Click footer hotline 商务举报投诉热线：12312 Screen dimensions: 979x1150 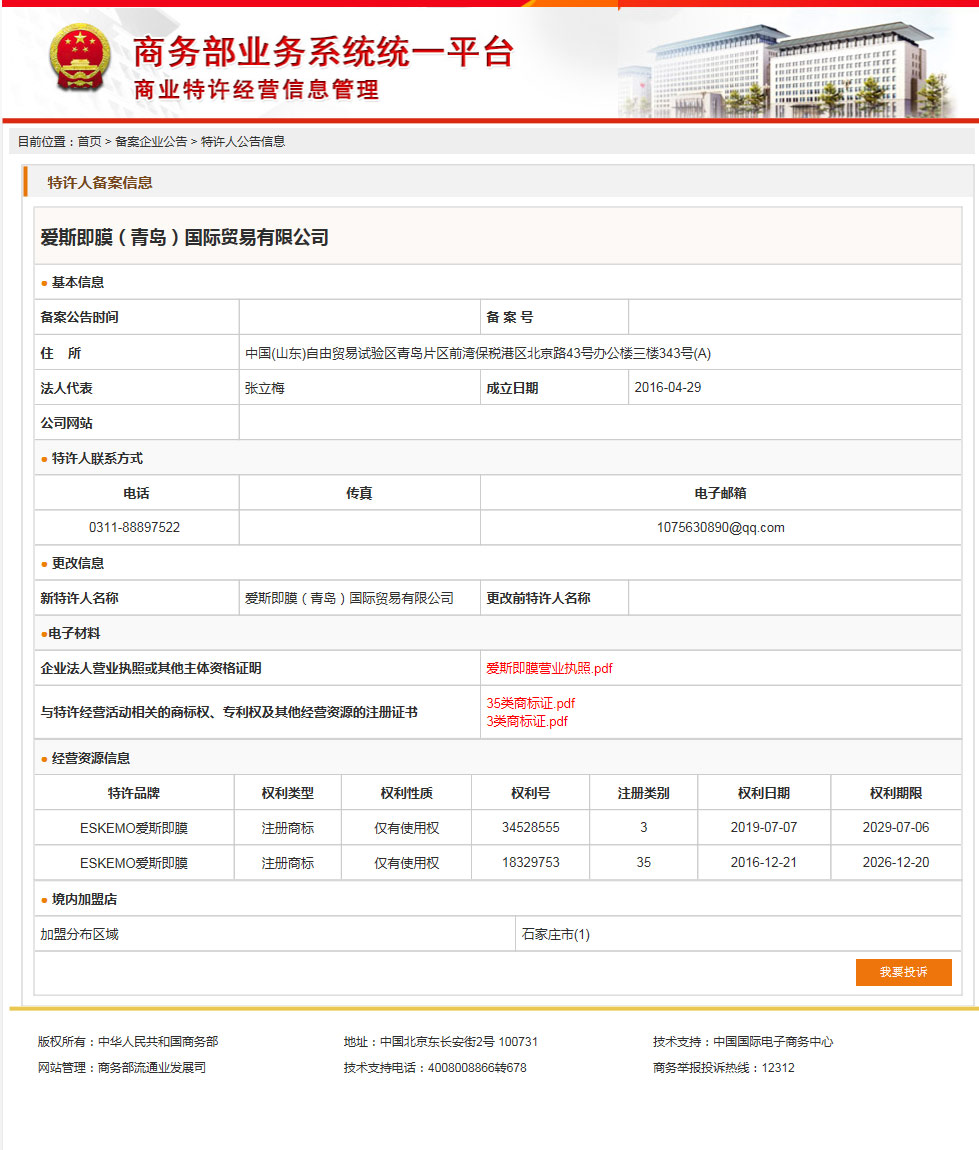[x=724, y=1068]
